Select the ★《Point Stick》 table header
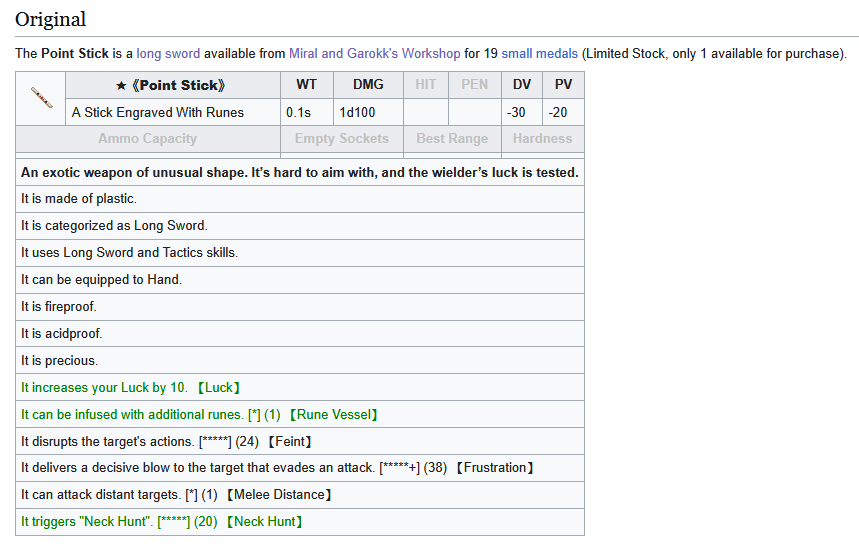This screenshot has height=550, width=859. pos(173,85)
